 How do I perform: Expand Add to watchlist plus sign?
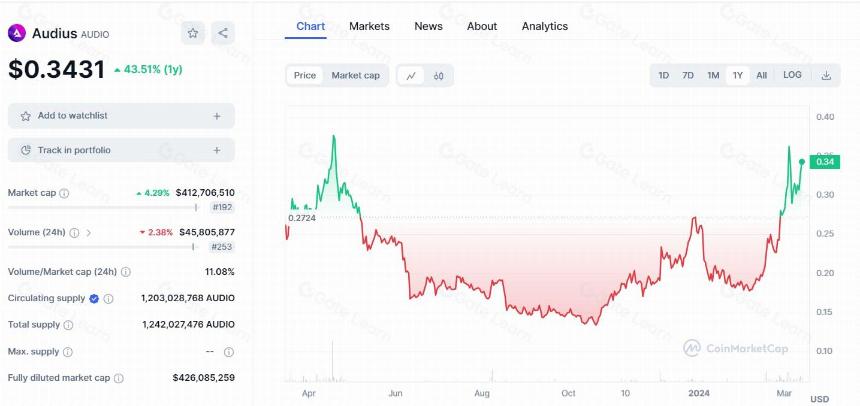click(217, 116)
